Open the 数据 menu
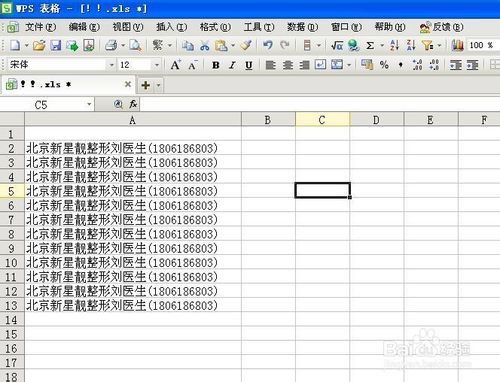The height and width of the screenshot is (382, 500). click(302, 27)
